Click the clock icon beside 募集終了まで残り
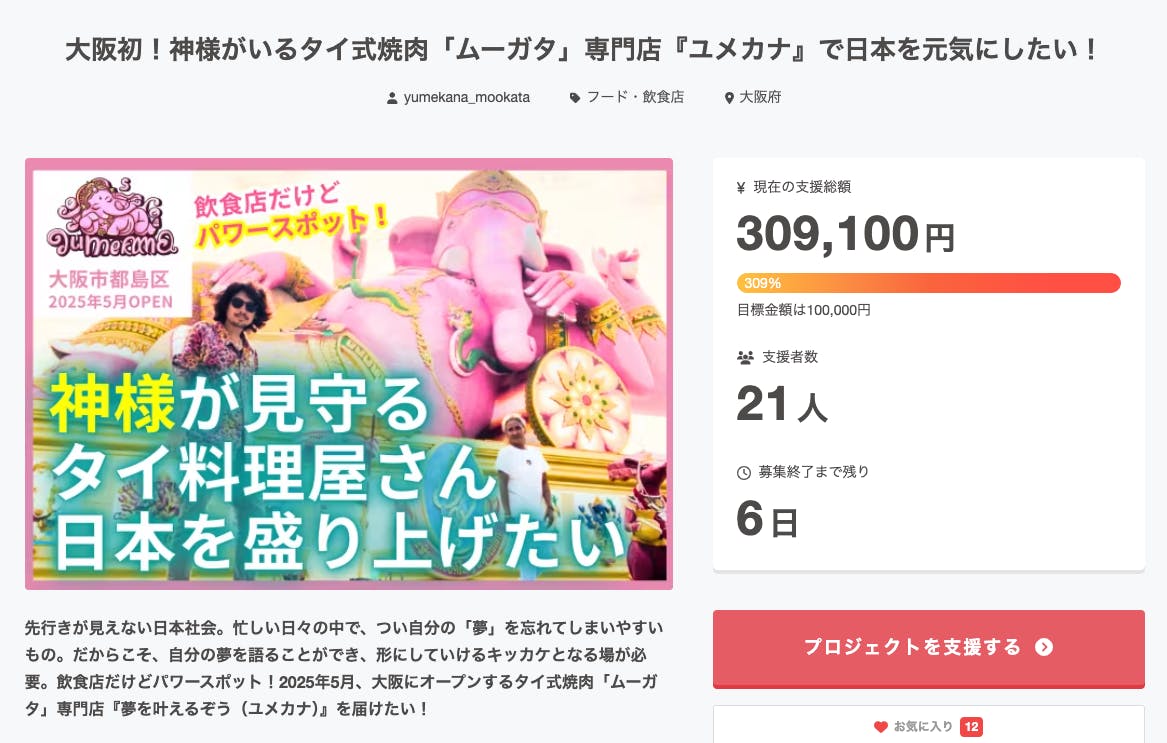The height and width of the screenshot is (743, 1167). [743, 472]
